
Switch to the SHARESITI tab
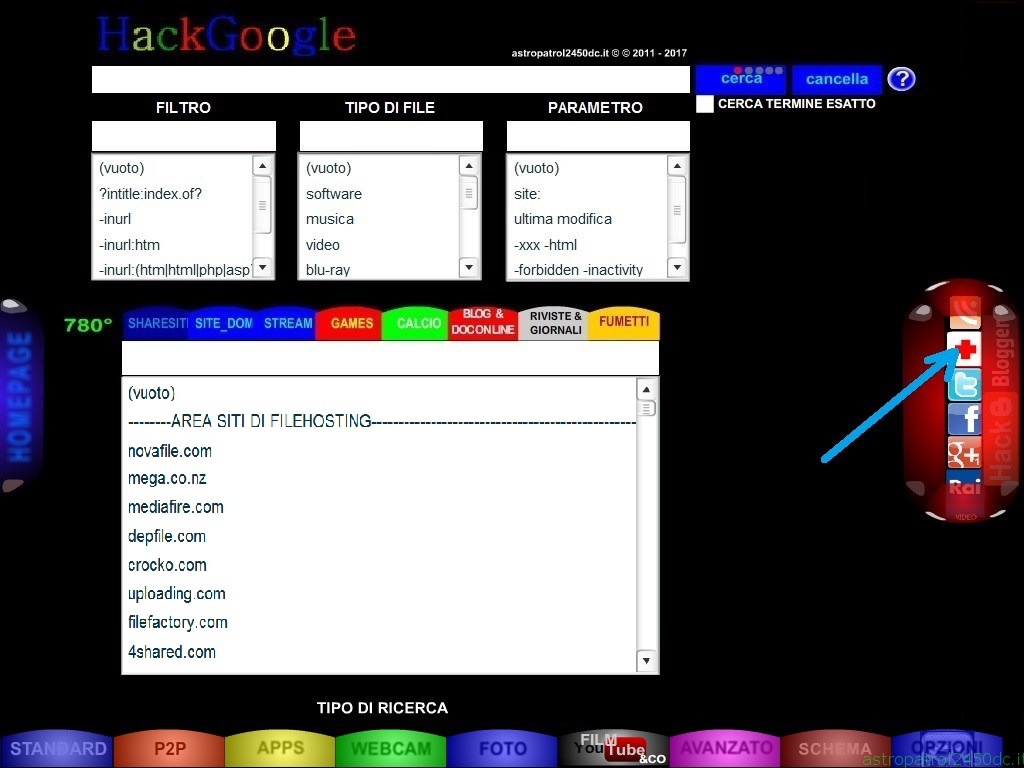[x=157, y=323]
